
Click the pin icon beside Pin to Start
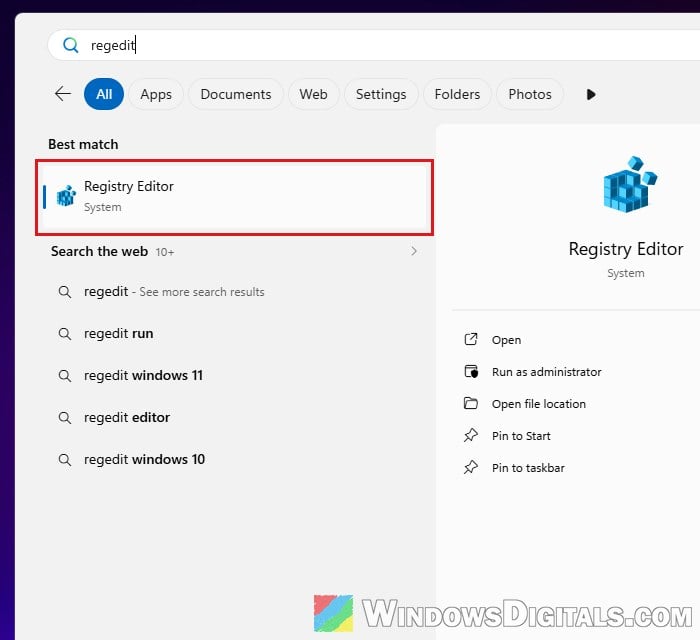click(x=471, y=435)
